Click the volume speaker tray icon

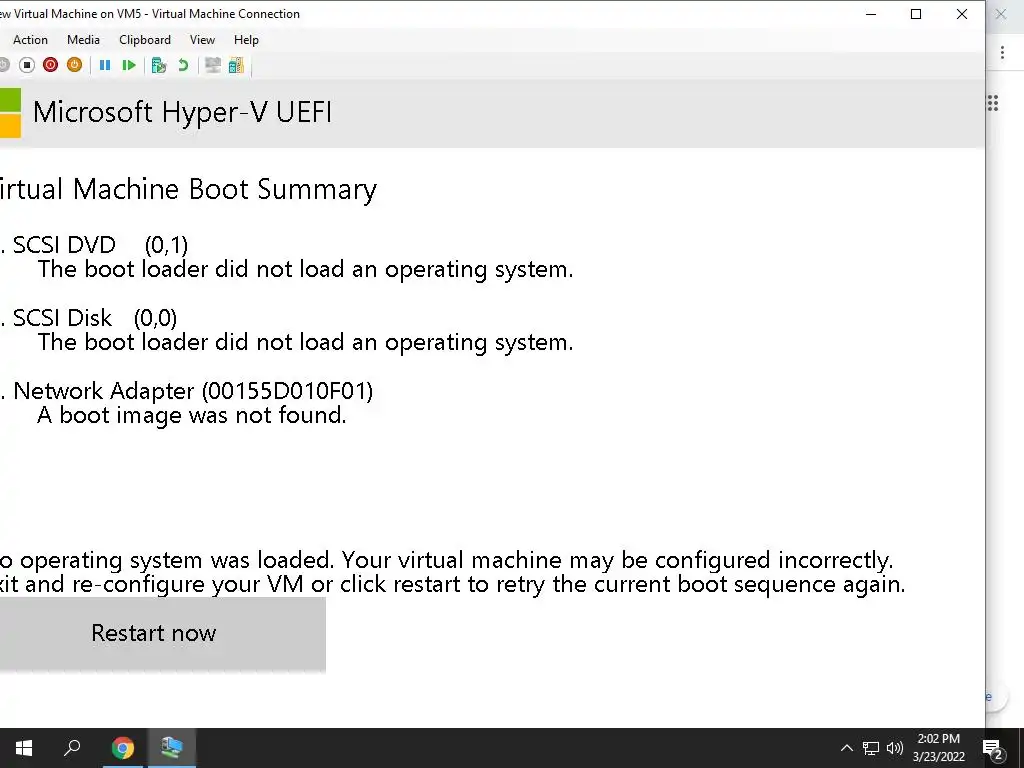pyautogui.click(x=895, y=748)
